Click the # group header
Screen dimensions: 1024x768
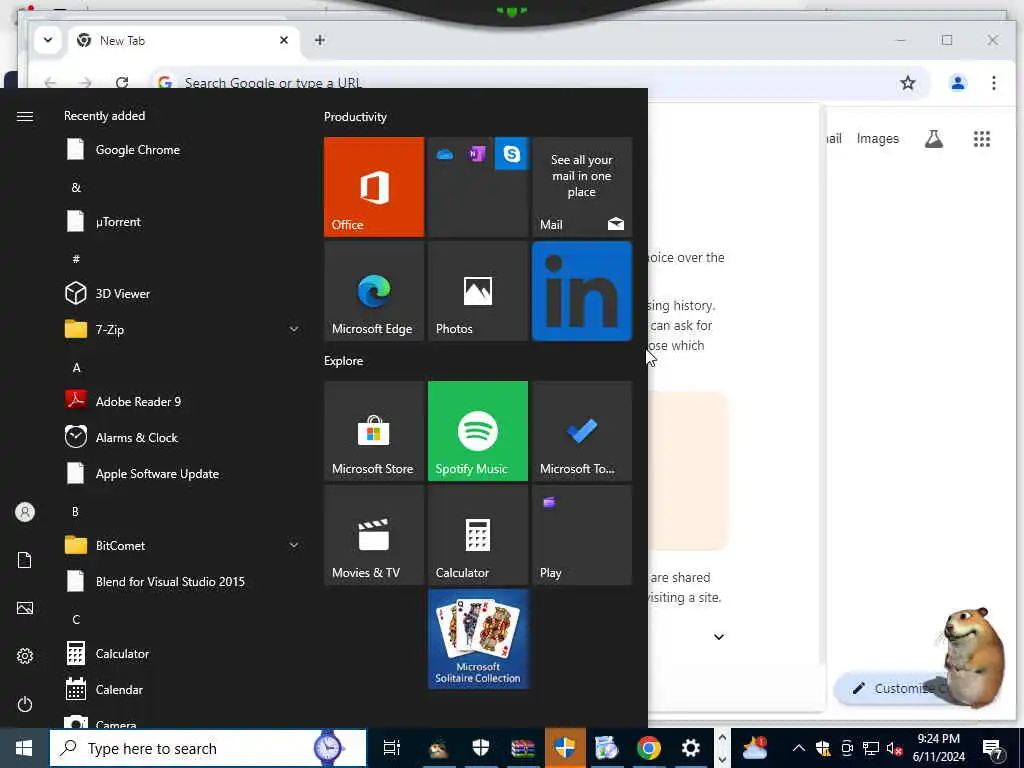(x=76, y=259)
